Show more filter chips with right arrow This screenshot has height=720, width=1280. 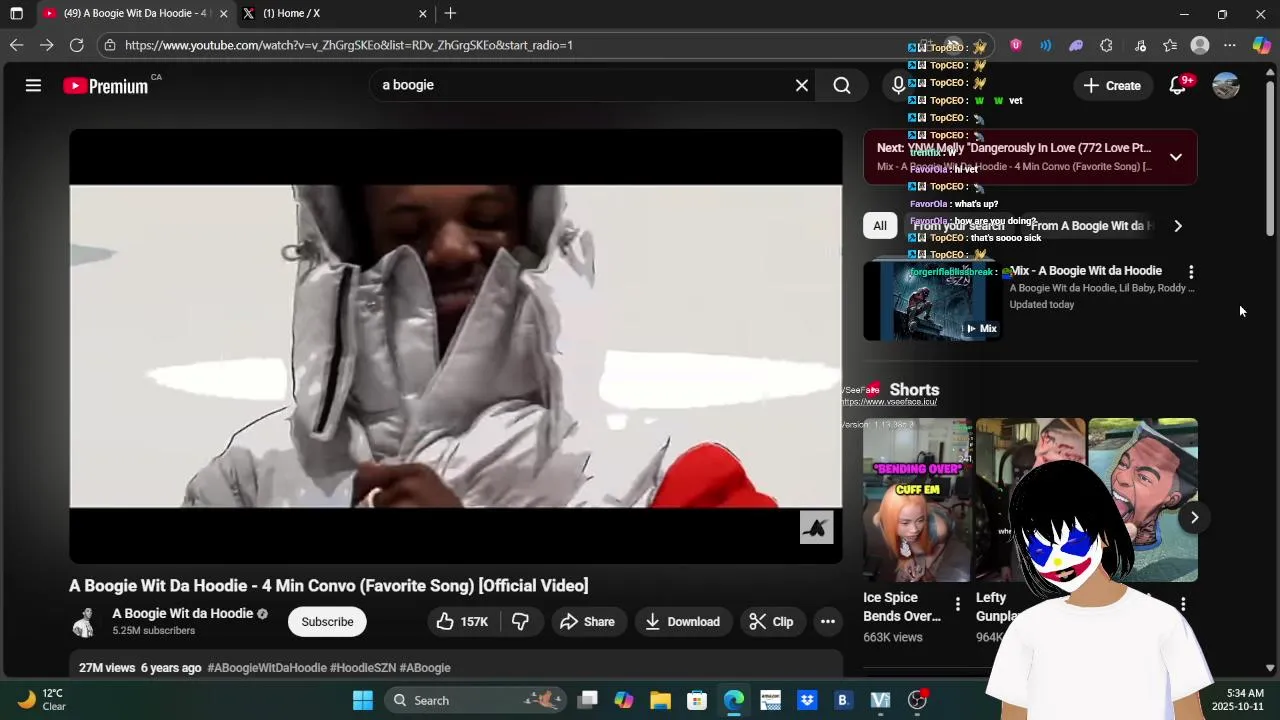[1177, 226]
